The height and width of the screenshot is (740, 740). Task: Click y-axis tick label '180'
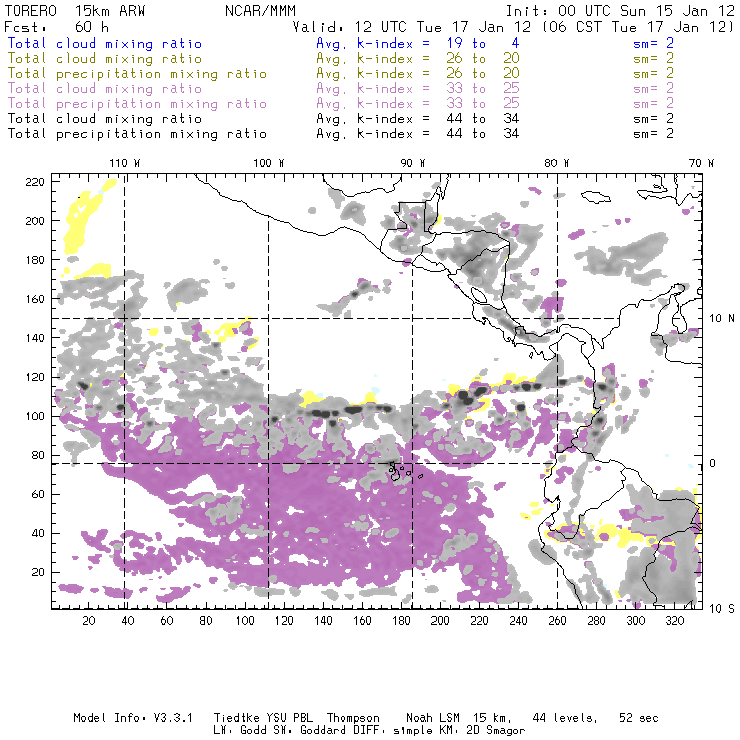pos(35,260)
